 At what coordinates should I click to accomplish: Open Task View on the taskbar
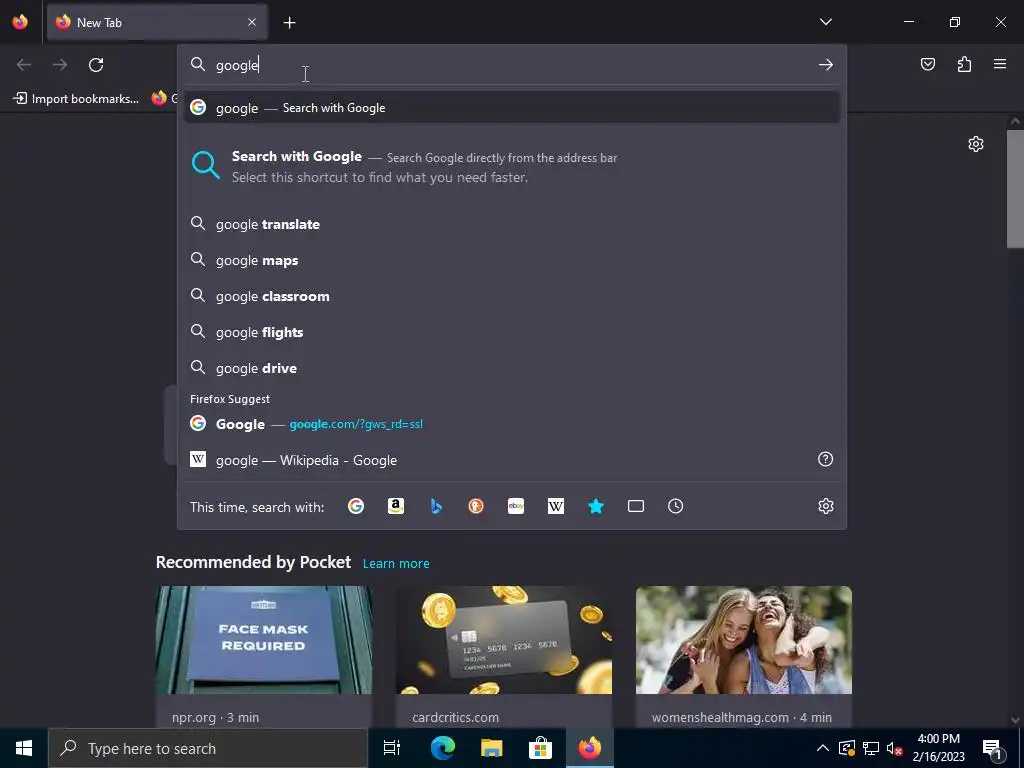(x=392, y=748)
